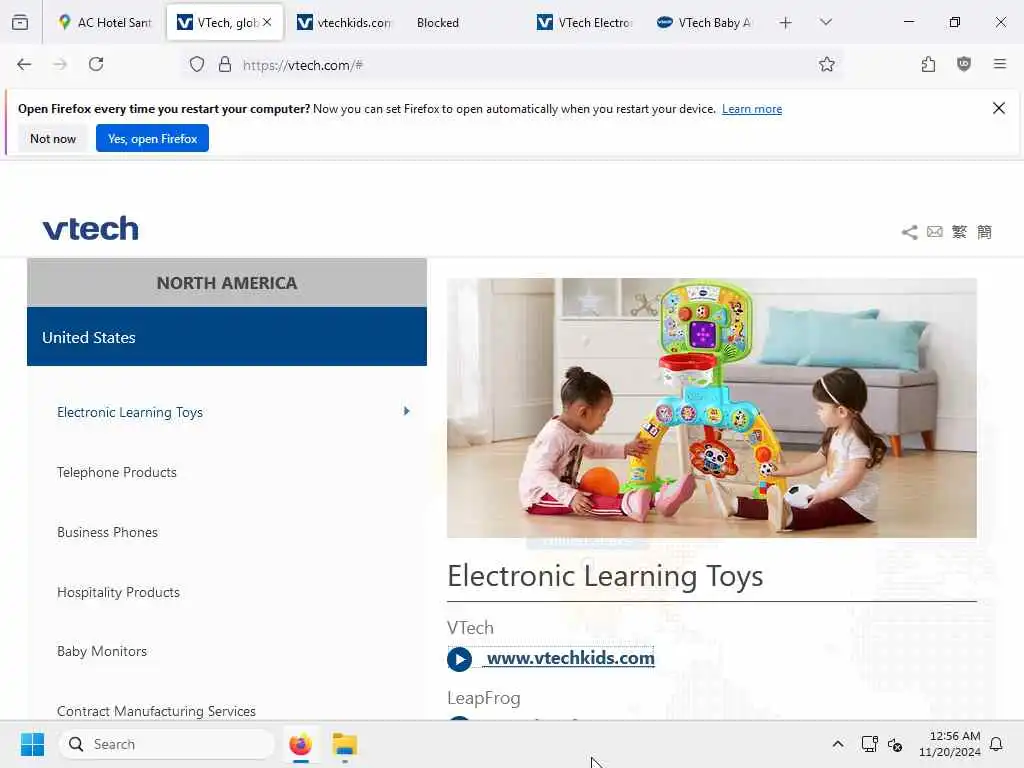This screenshot has width=1024, height=768.
Task: Select United States in the region list
Action: click(x=227, y=337)
